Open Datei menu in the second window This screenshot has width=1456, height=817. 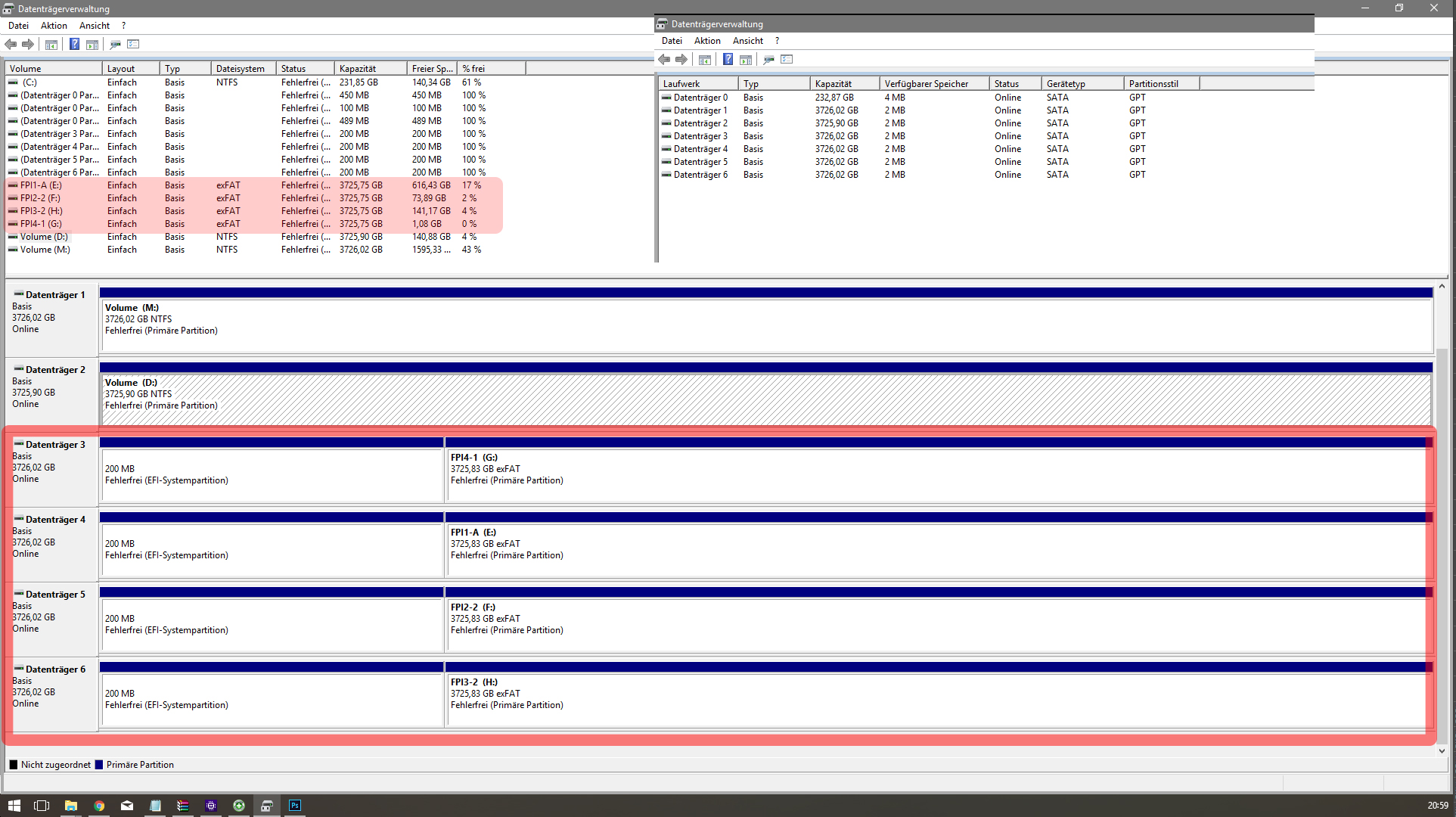click(672, 41)
